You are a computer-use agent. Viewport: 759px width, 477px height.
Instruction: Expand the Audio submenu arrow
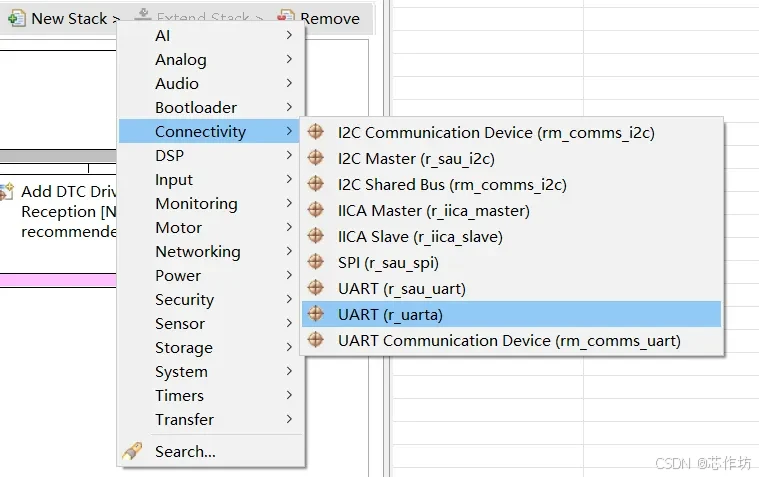(x=289, y=83)
